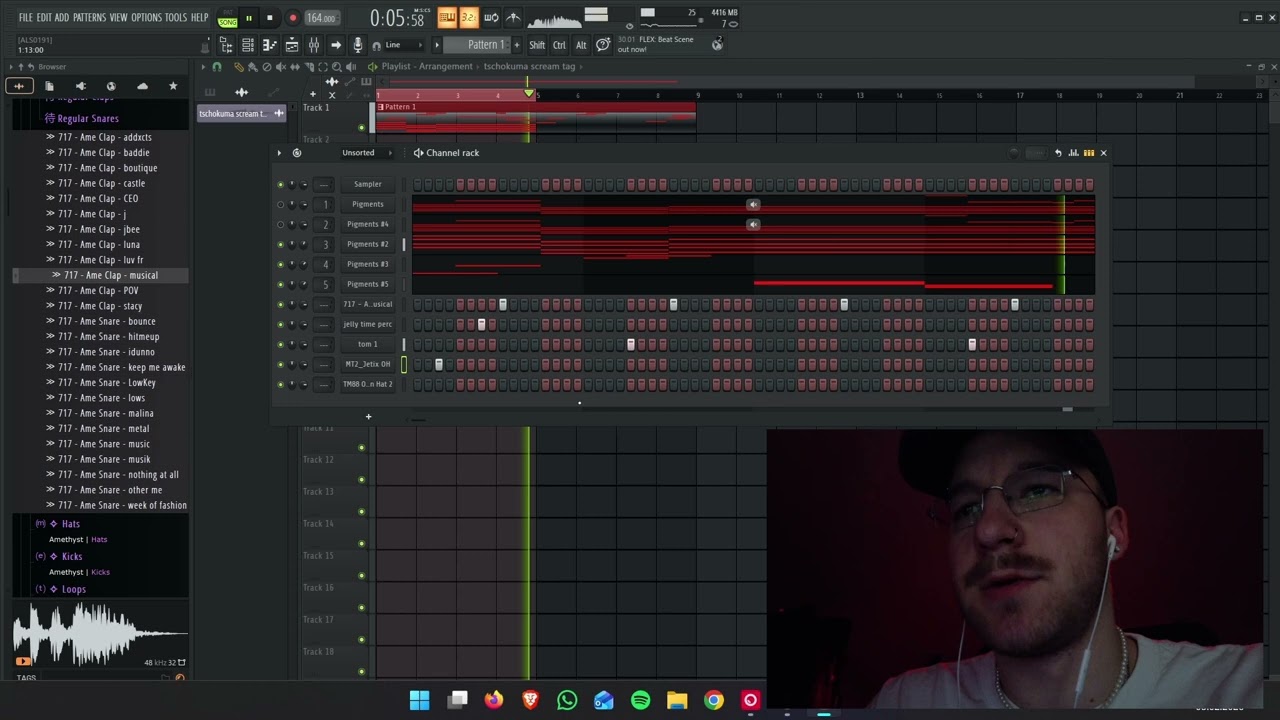Click the record button
Viewport: 1280px width, 720px height.
point(292,18)
